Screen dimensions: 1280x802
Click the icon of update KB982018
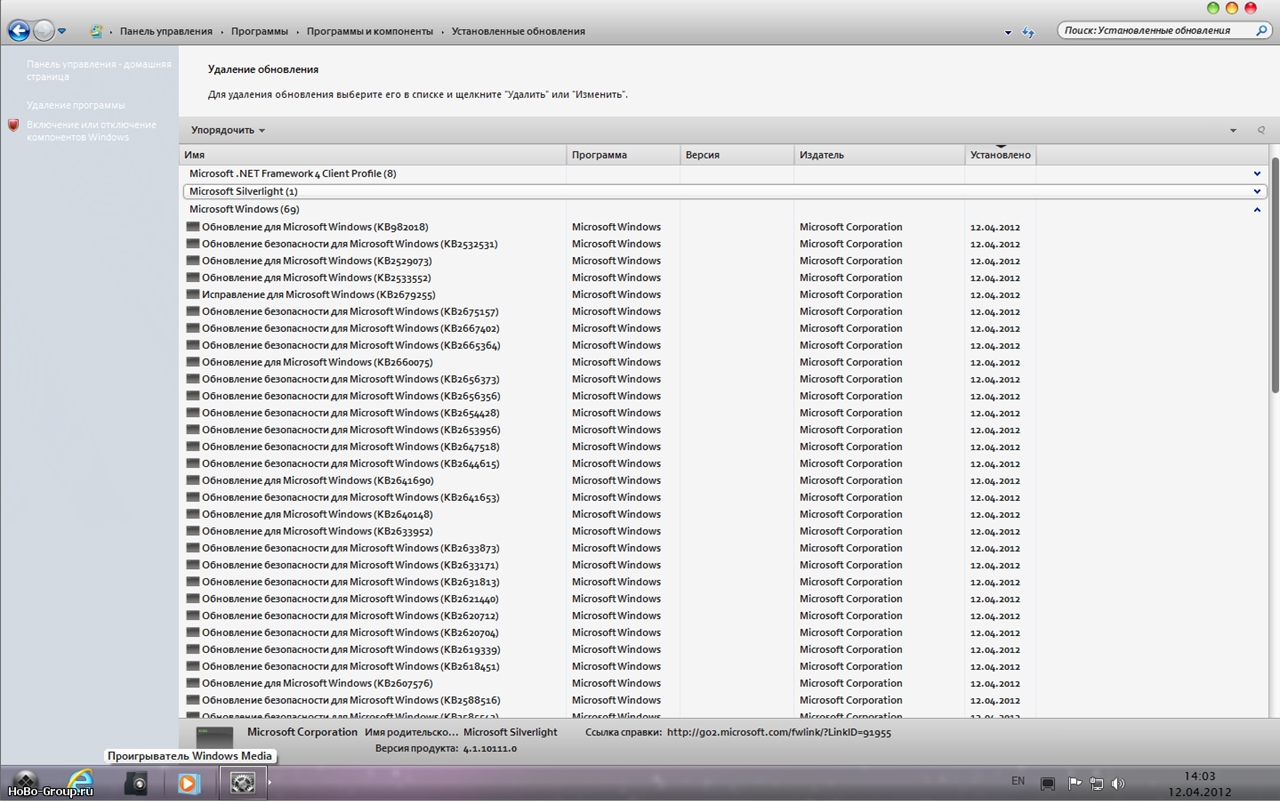(x=193, y=227)
